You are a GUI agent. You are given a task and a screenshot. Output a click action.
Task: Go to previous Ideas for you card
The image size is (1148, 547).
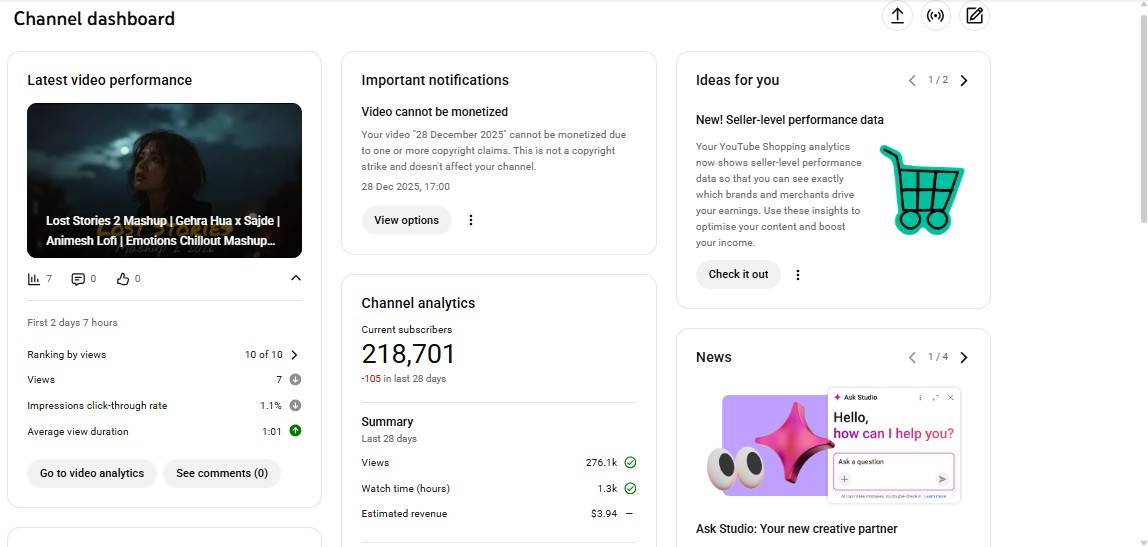click(912, 80)
